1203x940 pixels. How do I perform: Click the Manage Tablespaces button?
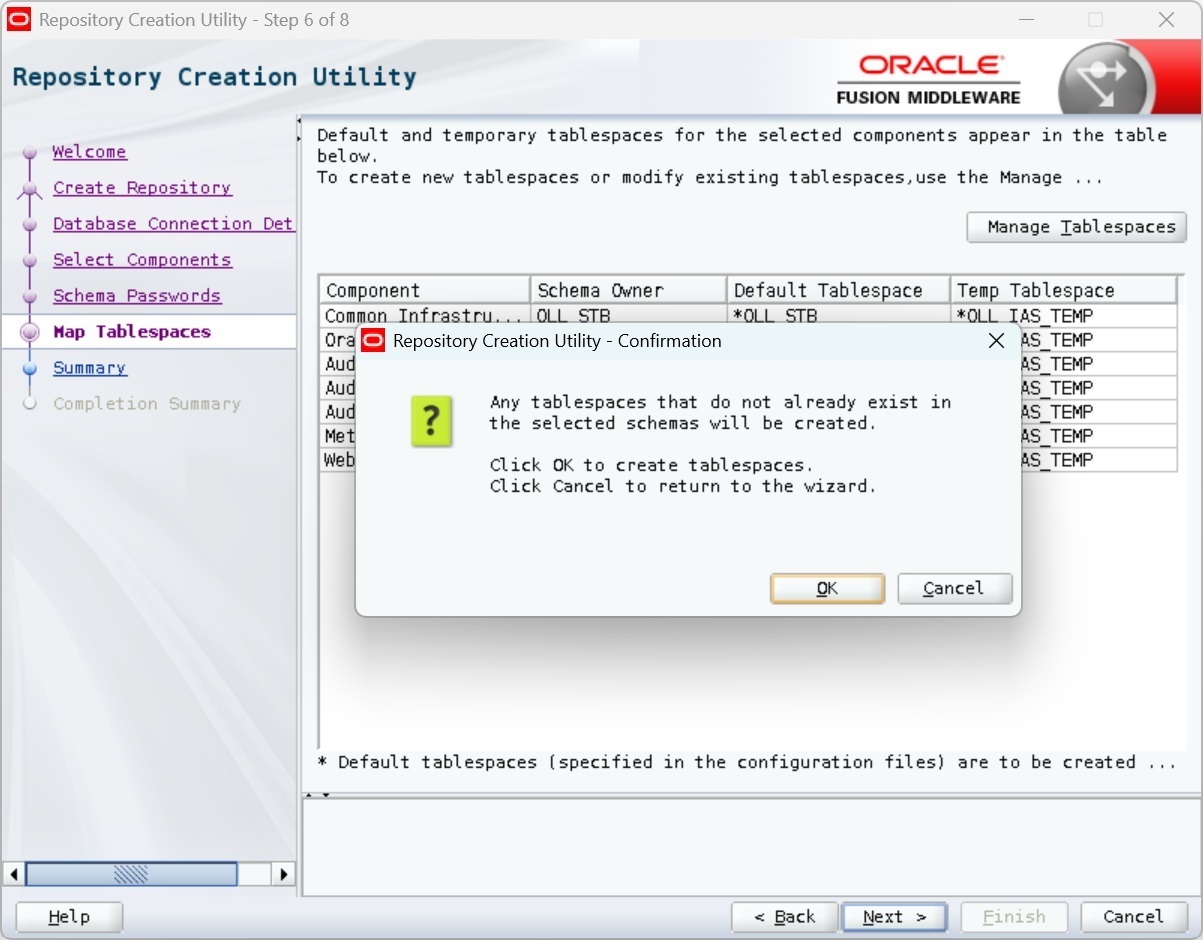pyautogui.click(x=1076, y=227)
